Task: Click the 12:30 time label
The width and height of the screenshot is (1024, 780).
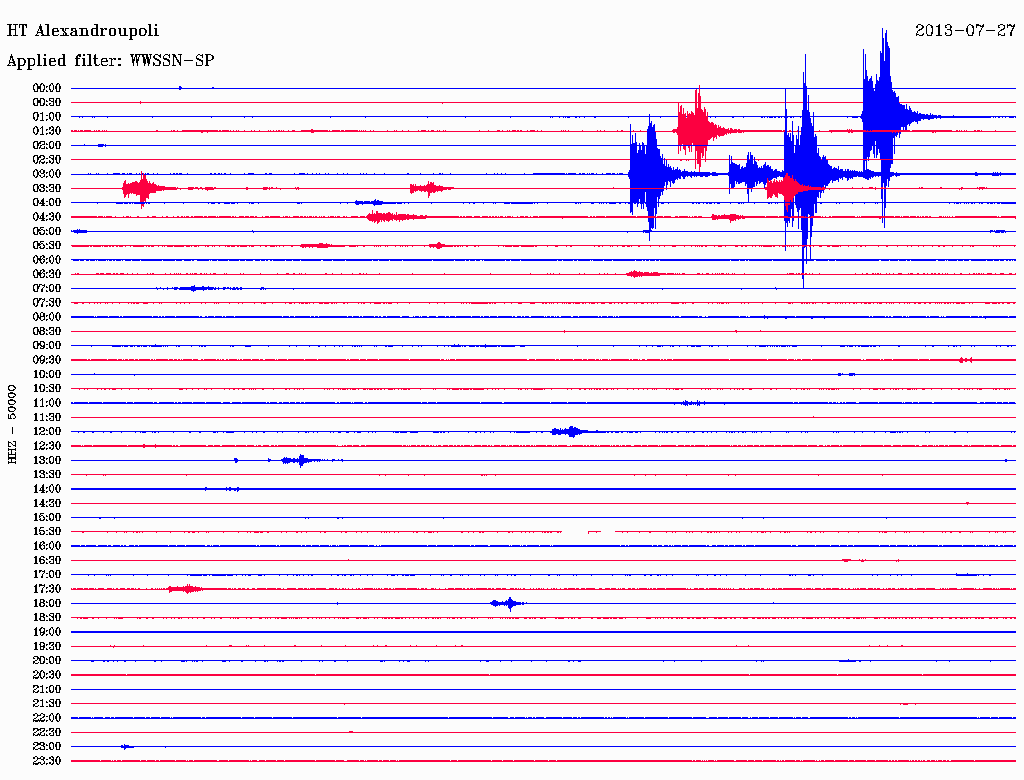Action: (x=47, y=446)
